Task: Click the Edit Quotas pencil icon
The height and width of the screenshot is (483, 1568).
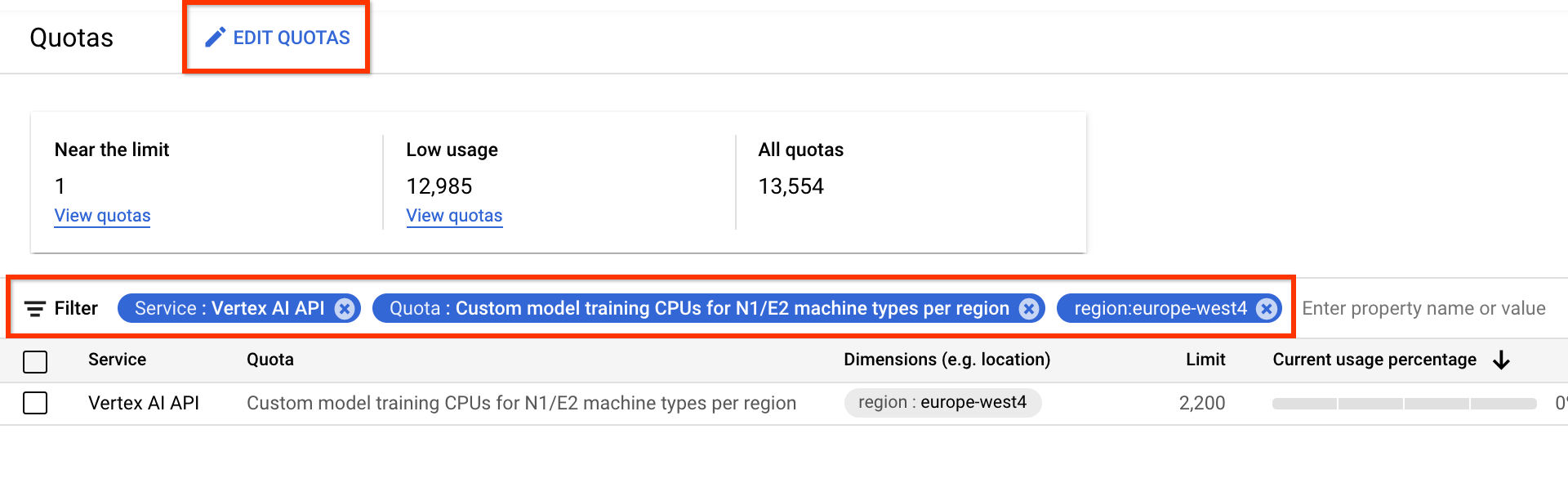Action: pyautogui.click(x=215, y=38)
